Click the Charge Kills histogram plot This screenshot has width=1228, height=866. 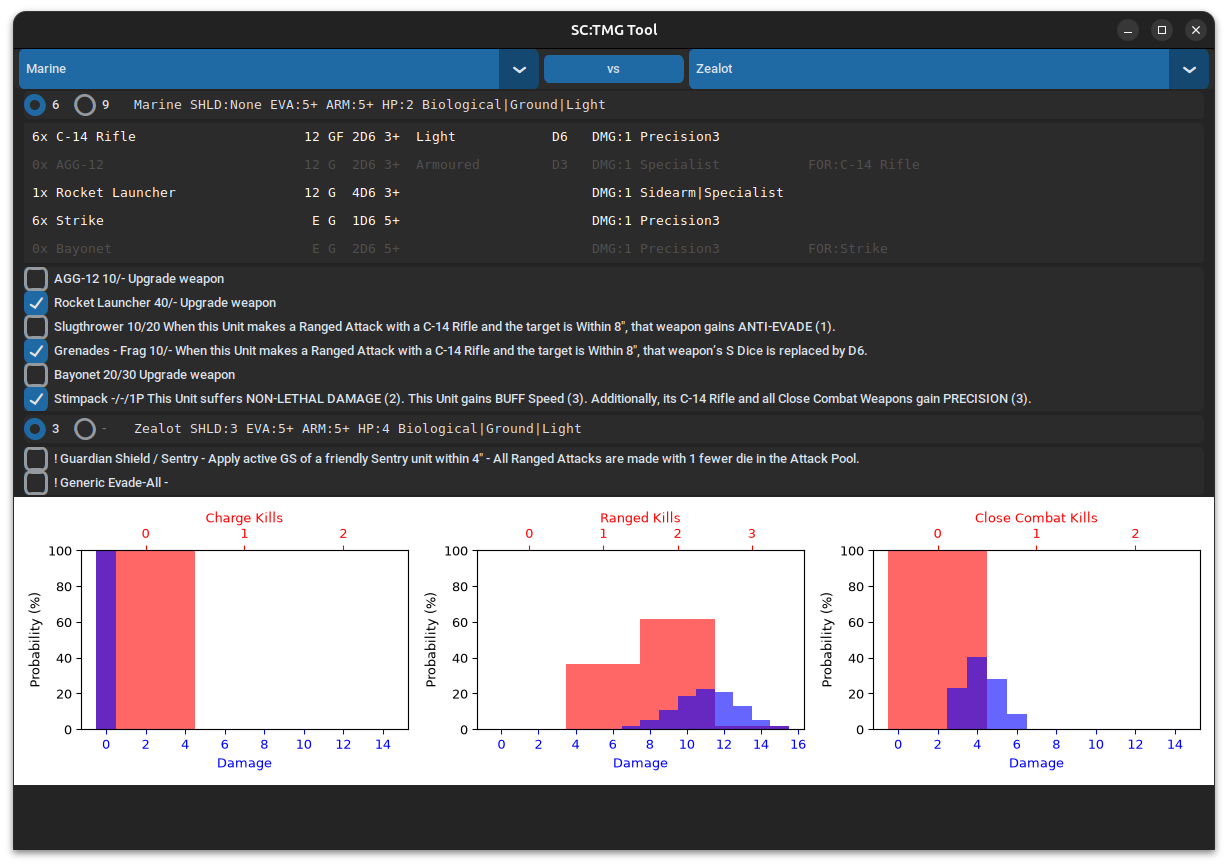(x=244, y=640)
